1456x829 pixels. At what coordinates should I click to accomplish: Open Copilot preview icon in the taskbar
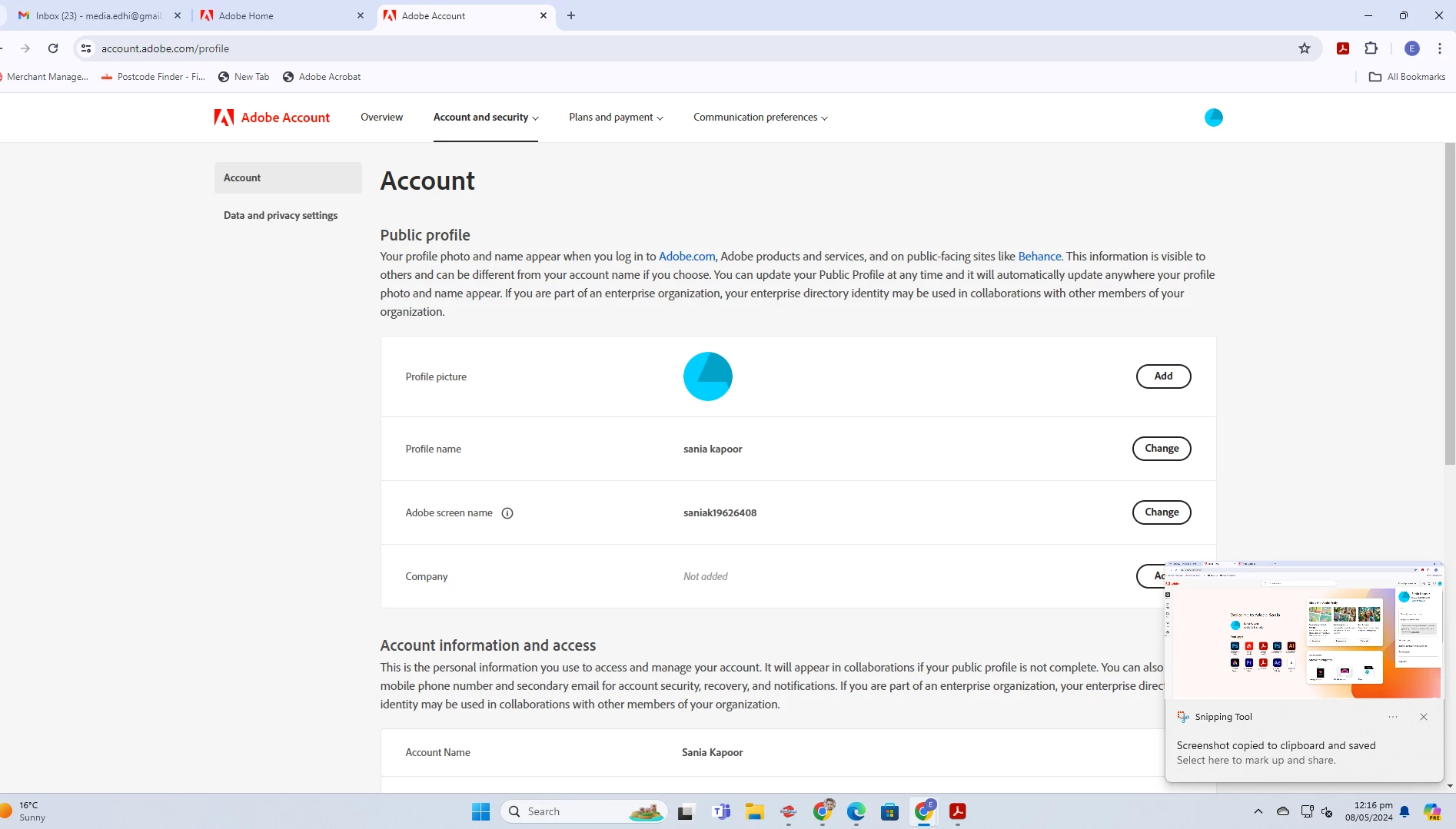coord(1432,811)
